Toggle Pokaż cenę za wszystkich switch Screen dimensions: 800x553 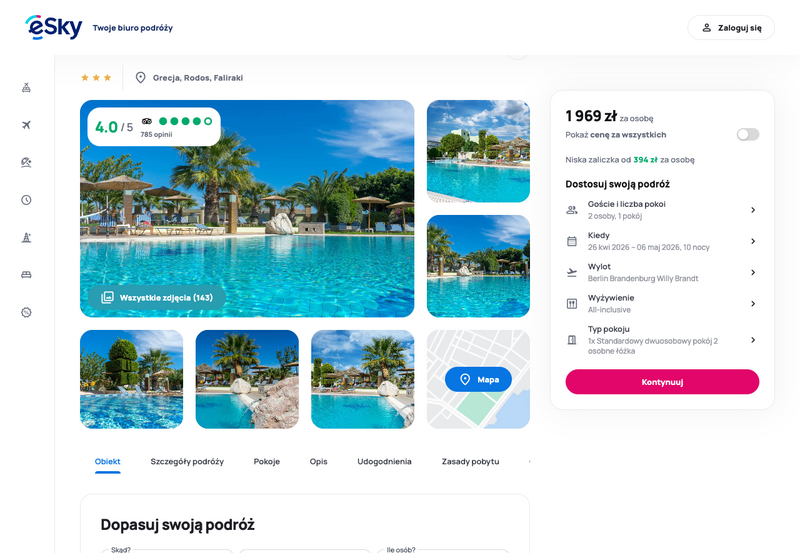747,135
